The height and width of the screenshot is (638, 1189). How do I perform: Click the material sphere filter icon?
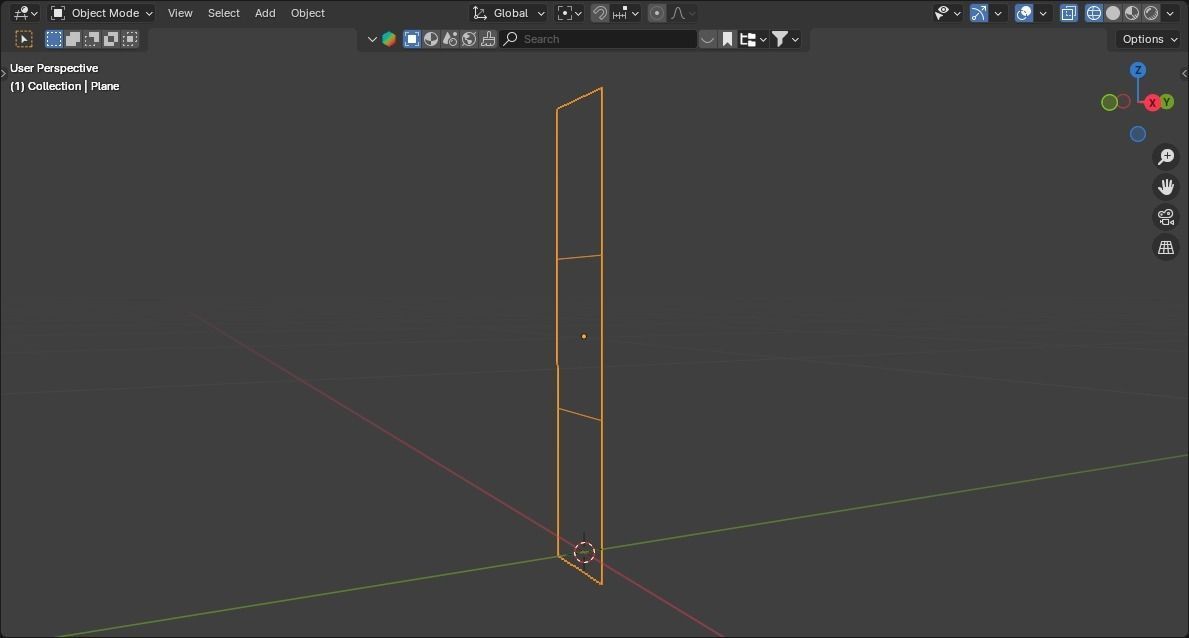pos(431,39)
